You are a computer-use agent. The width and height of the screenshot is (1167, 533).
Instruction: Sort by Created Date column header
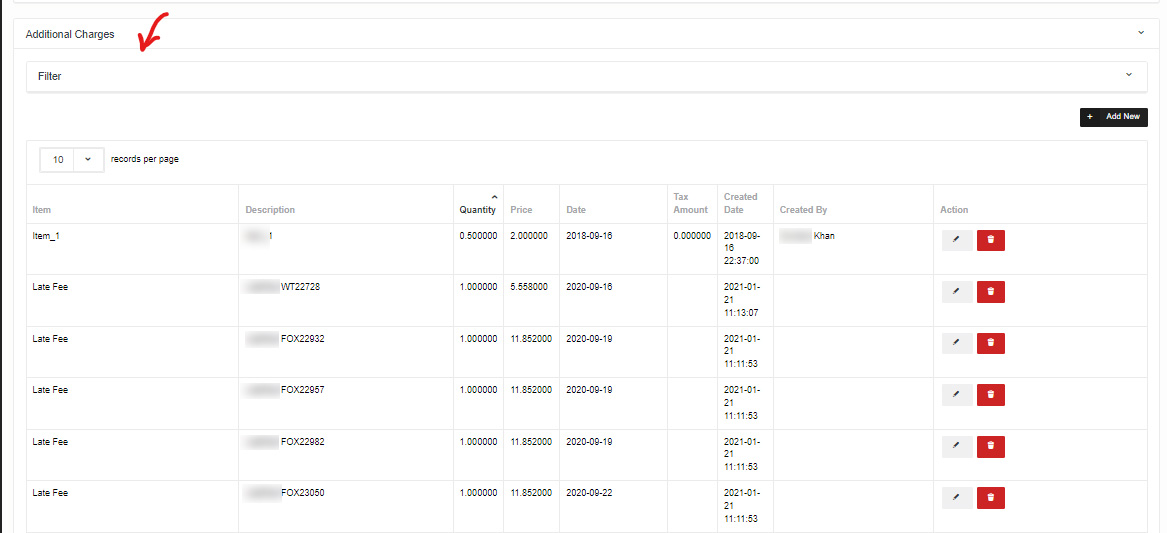(x=741, y=203)
